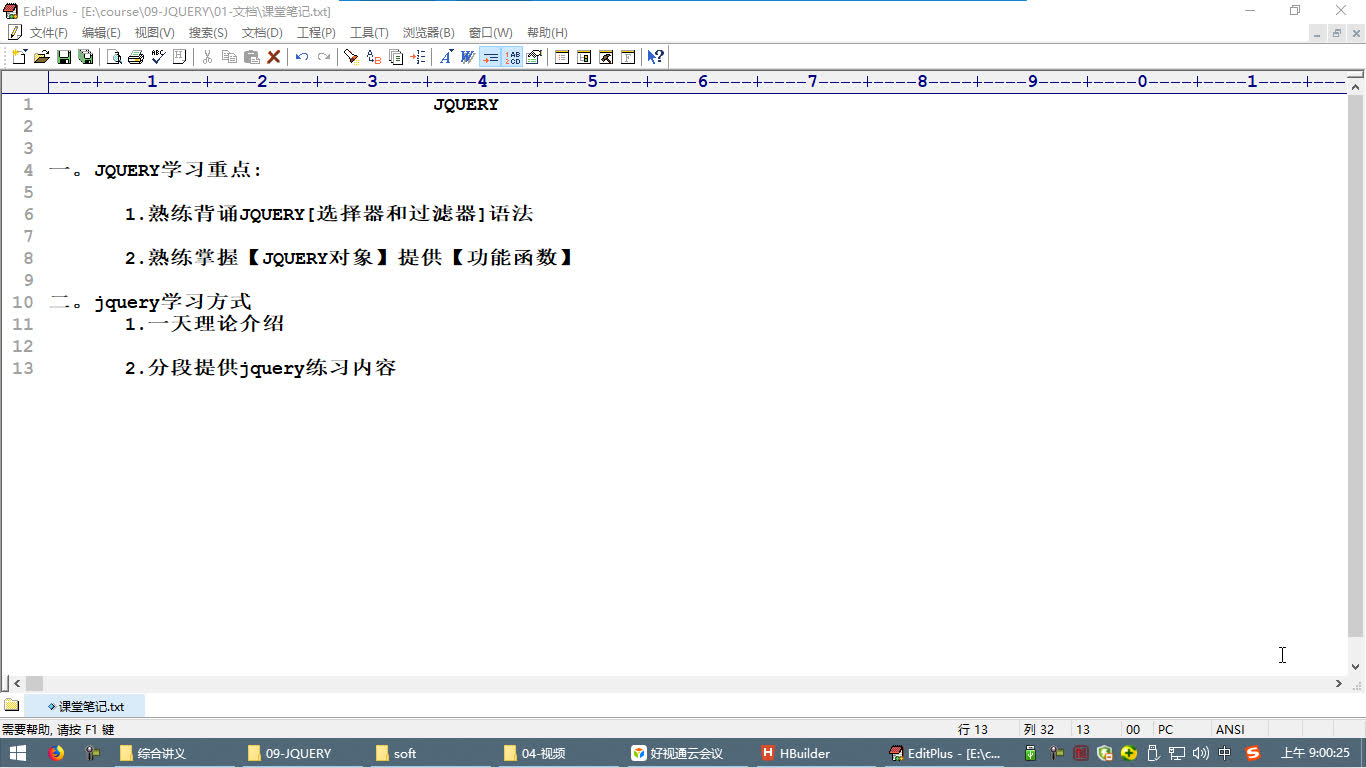Open the 帮助(H) menu
1366x768 pixels.
(x=547, y=33)
